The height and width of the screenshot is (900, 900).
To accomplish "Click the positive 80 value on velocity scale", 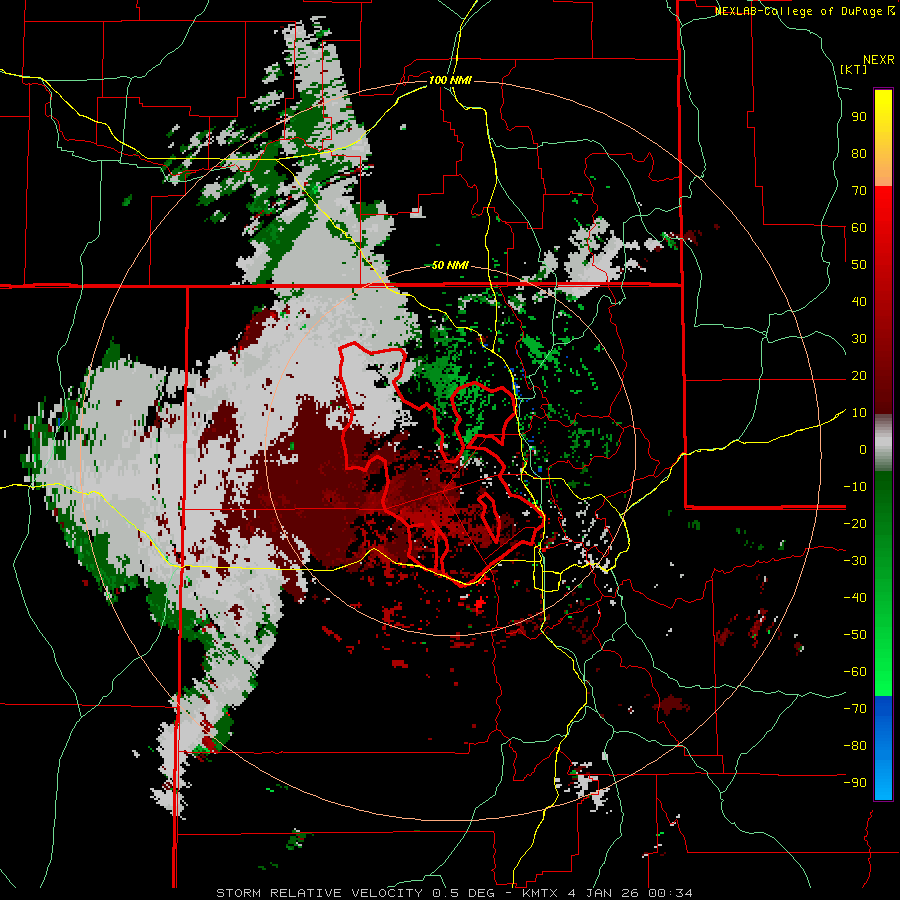I will (859, 153).
